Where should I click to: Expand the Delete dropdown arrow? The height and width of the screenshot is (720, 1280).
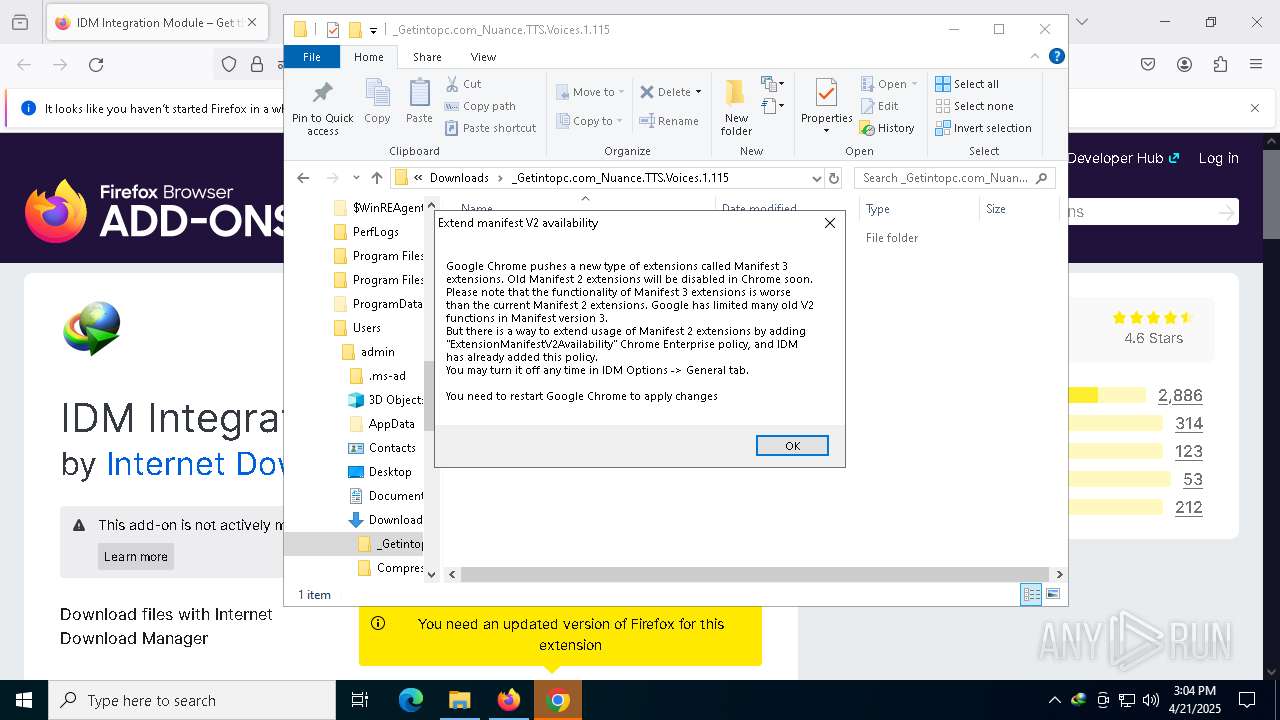tap(698, 92)
